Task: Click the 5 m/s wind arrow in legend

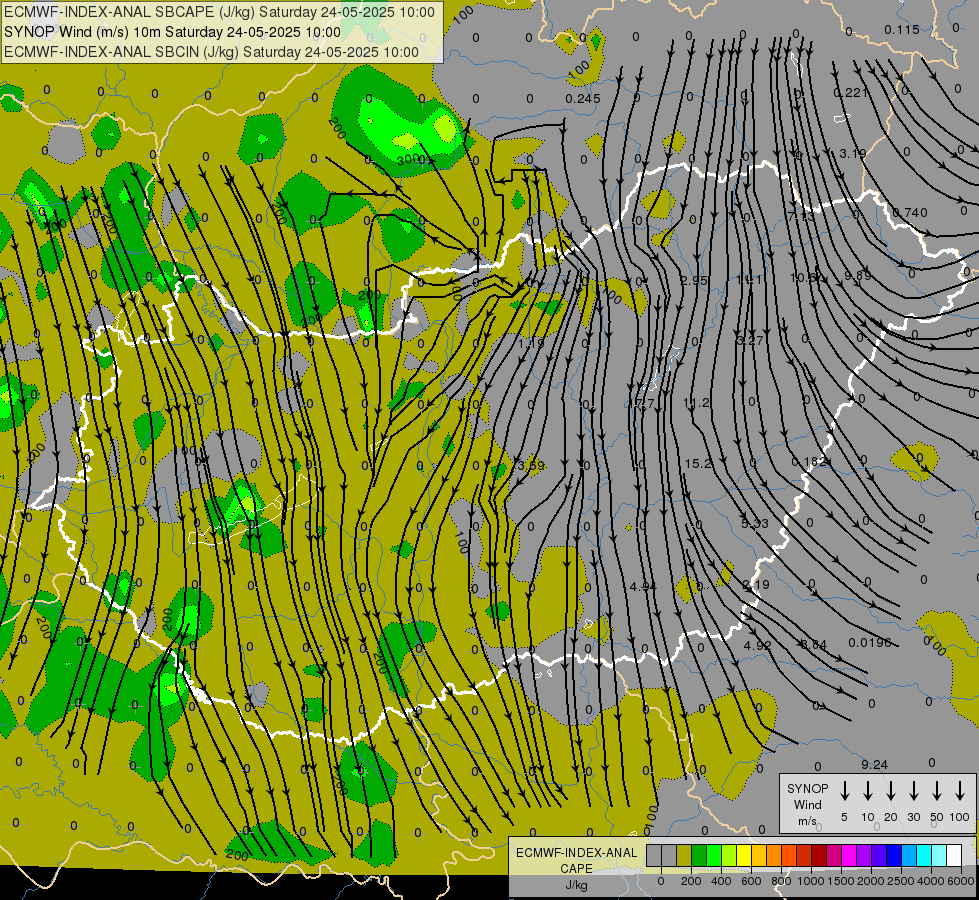Action: [844, 791]
